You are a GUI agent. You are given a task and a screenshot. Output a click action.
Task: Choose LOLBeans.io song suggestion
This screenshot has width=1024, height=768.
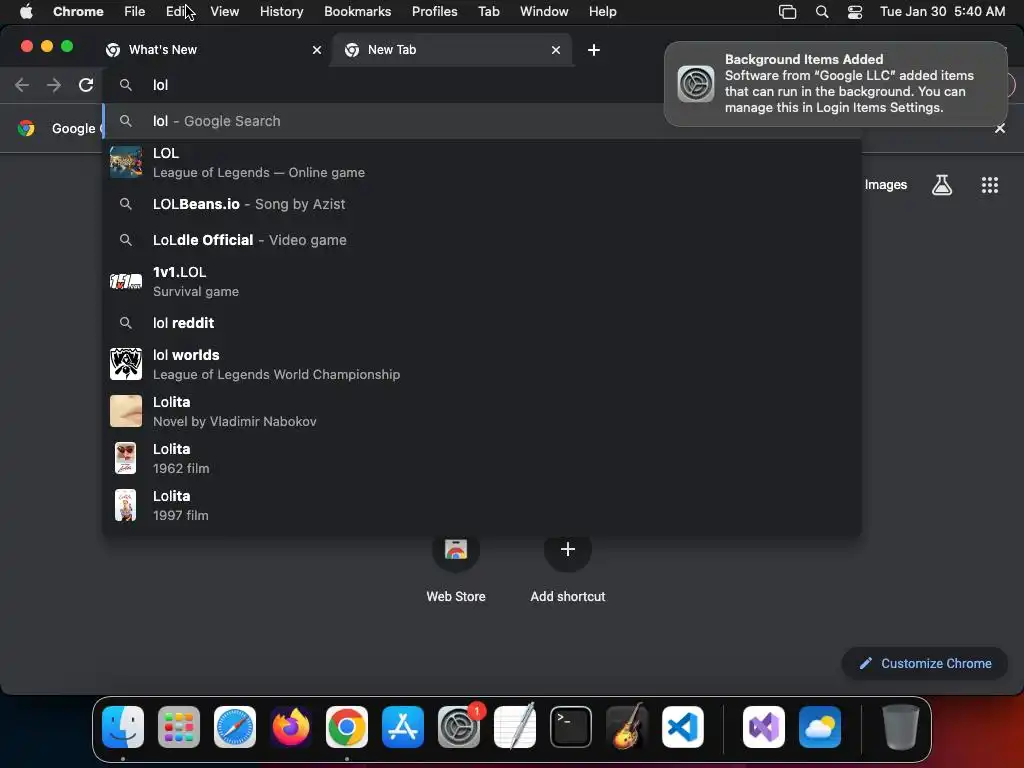482,204
